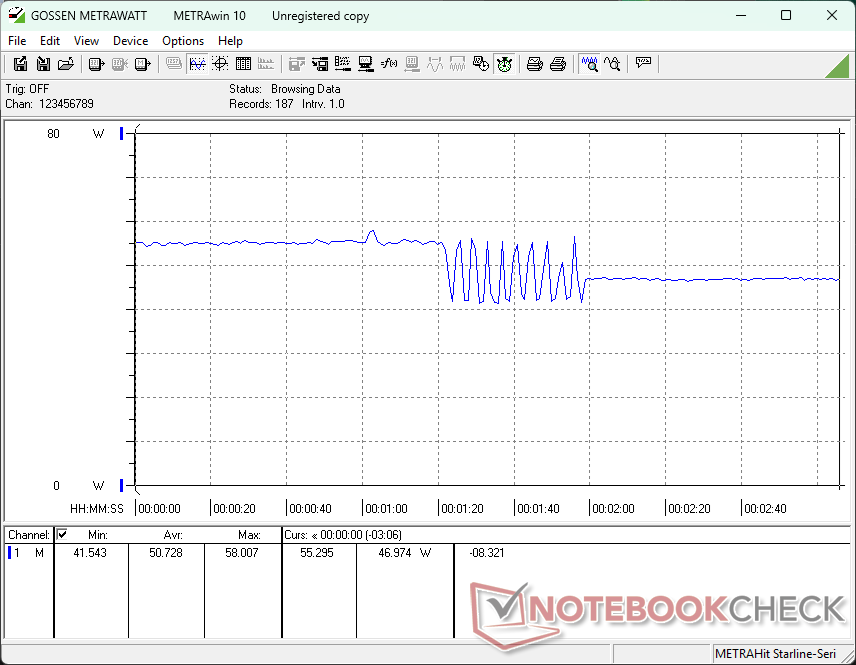Click the grayed-out multi-waveform trigger icon

(457, 64)
